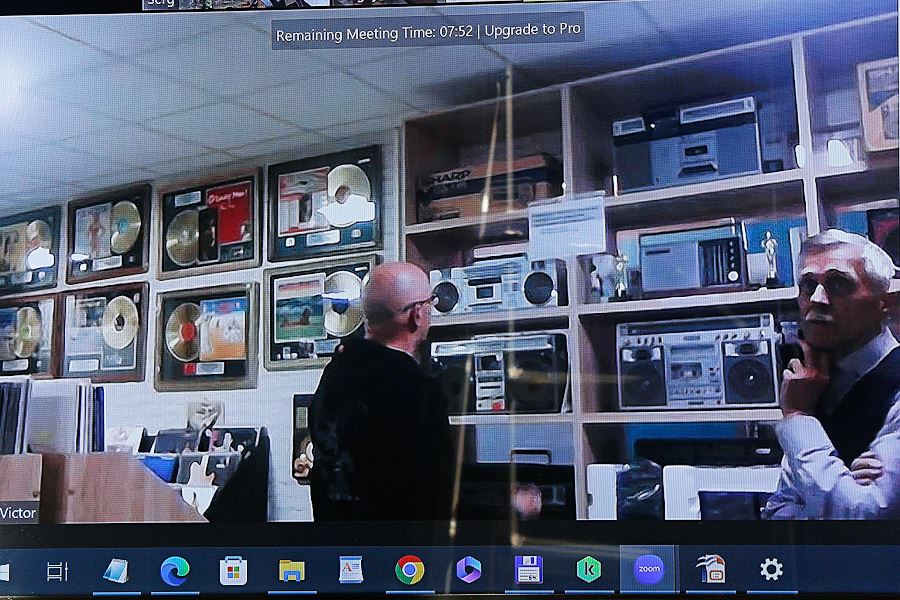The width and height of the screenshot is (900, 600).
Task: Open Task View from the taskbar
Action: click(x=57, y=571)
